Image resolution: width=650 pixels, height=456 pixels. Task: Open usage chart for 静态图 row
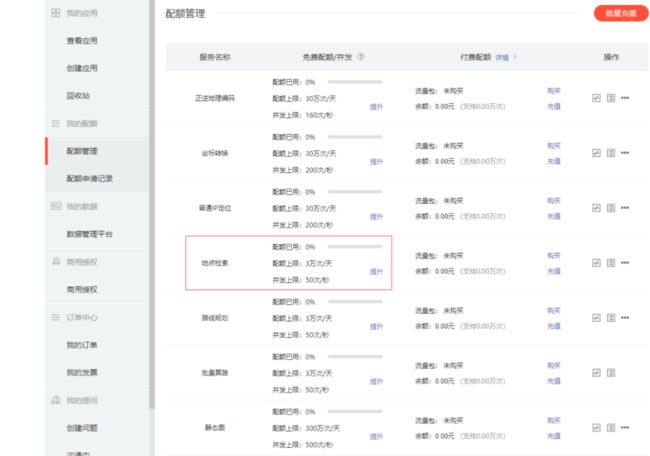596,428
